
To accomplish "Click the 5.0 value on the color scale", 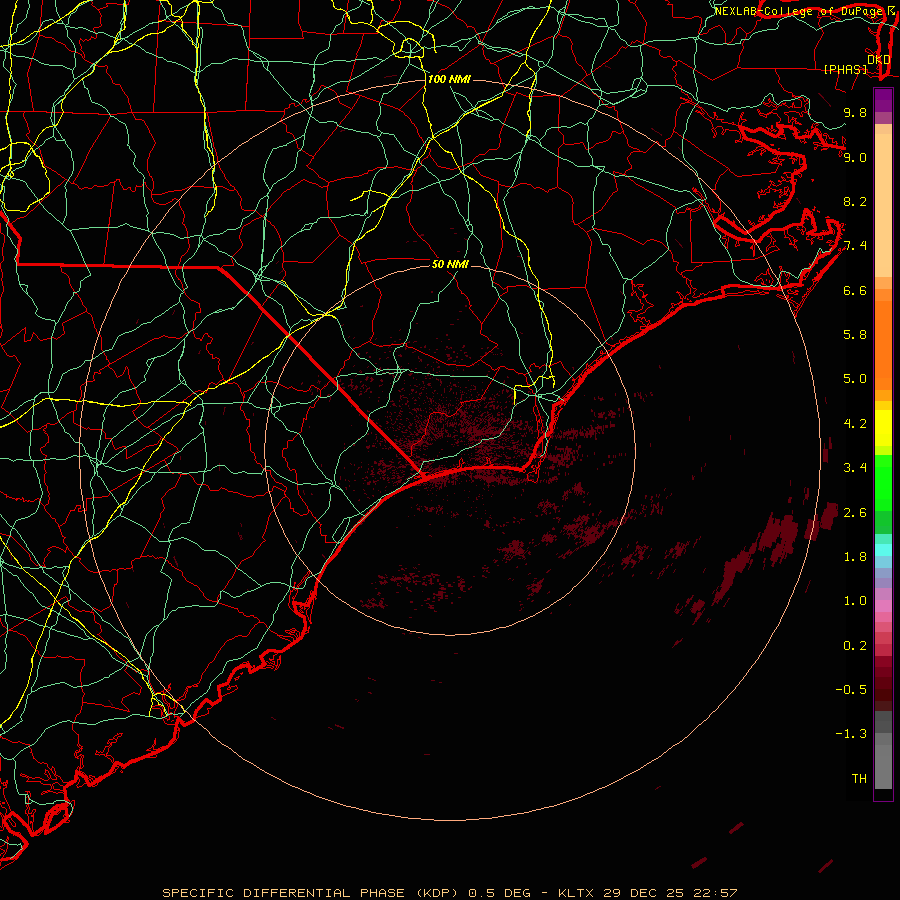I will click(x=855, y=379).
